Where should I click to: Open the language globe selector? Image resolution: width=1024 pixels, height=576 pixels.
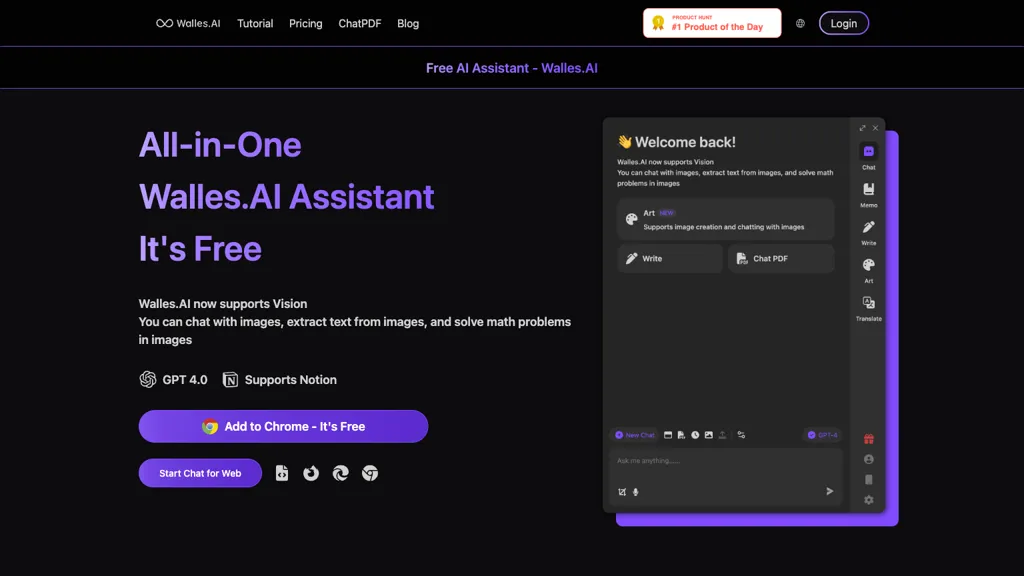pos(800,24)
